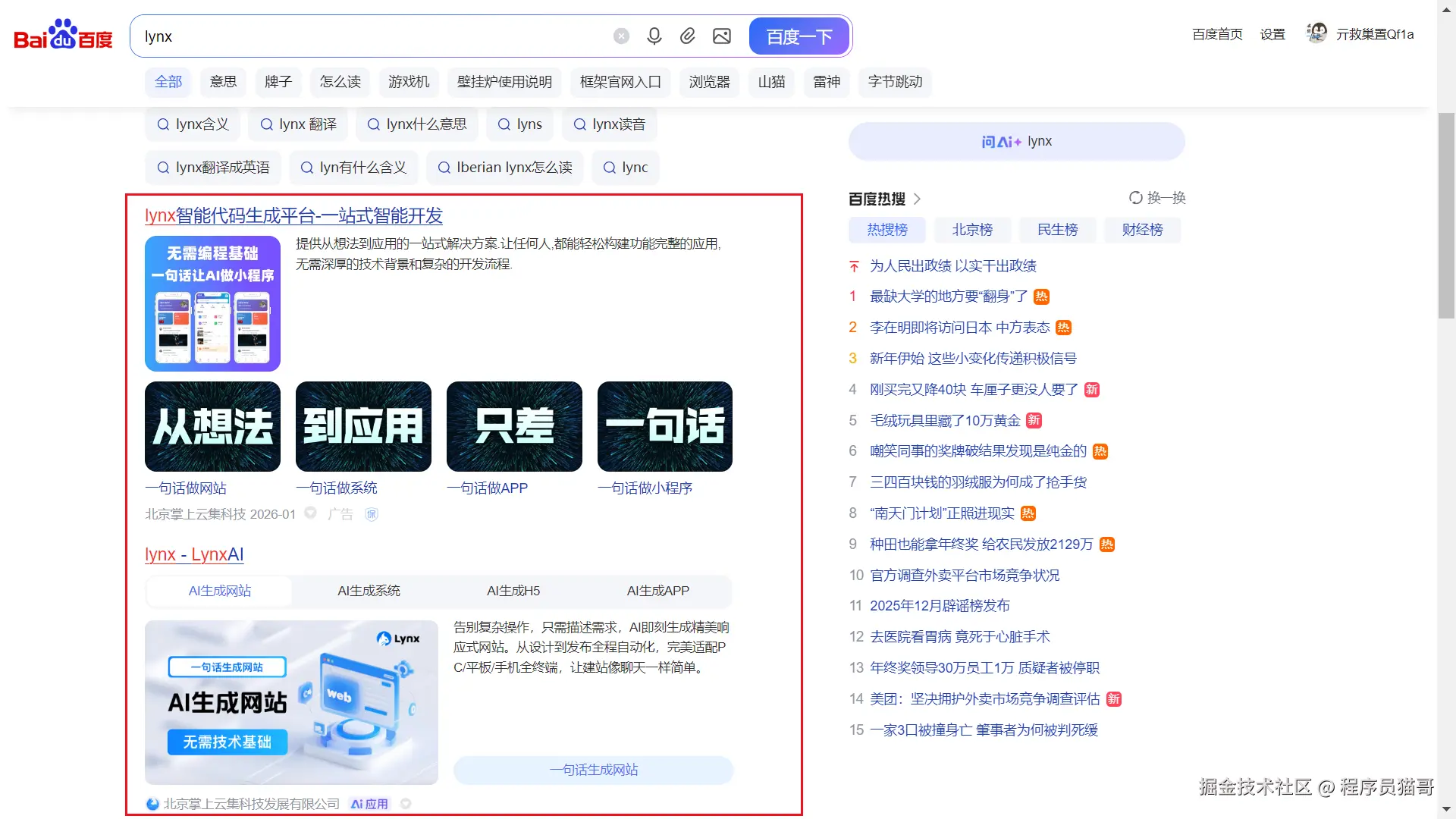
Task: Click the verified shield icon beside 广告
Action: [372, 514]
